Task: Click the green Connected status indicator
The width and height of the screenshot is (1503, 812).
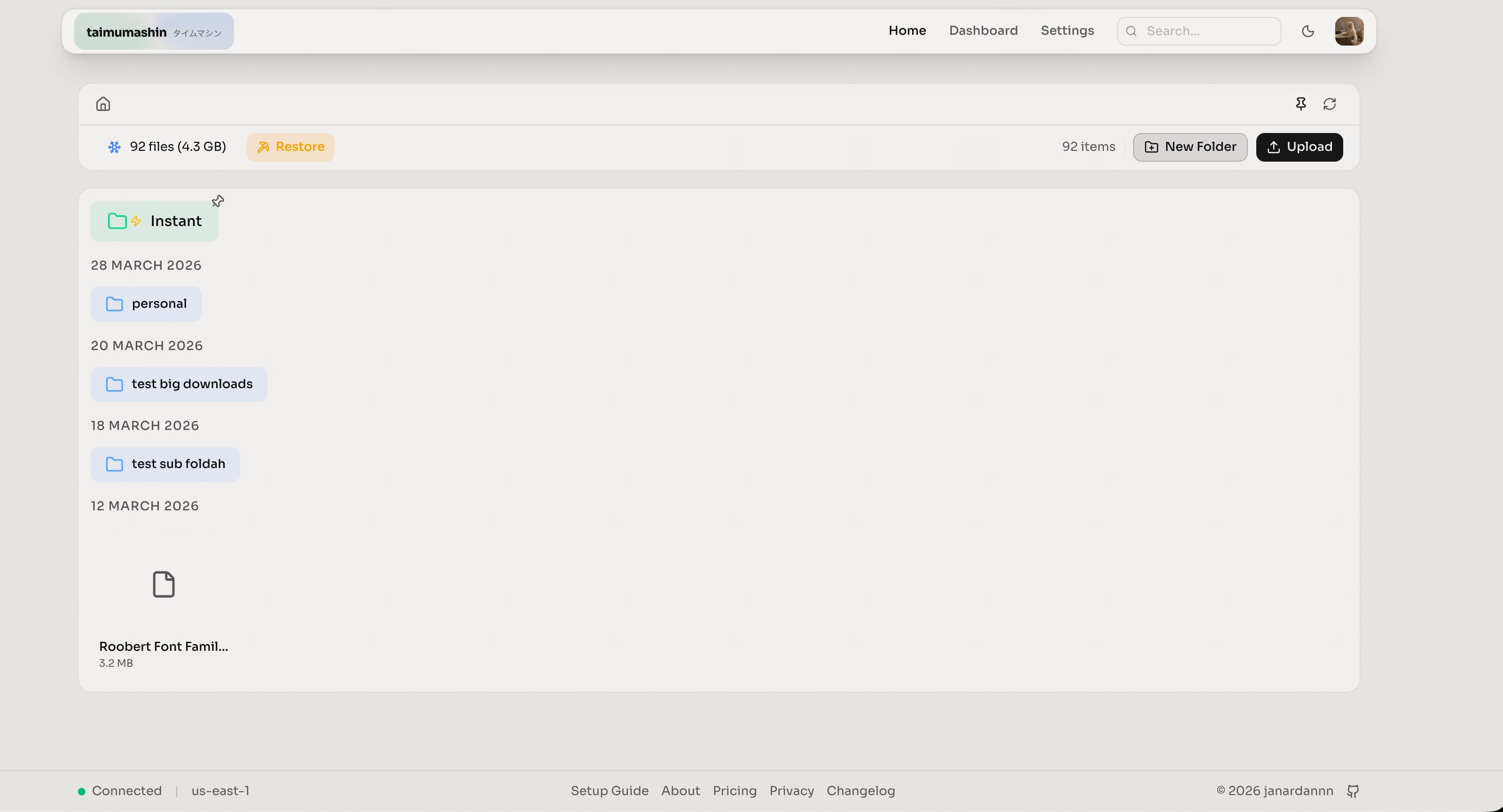Action: (x=81, y=791)
